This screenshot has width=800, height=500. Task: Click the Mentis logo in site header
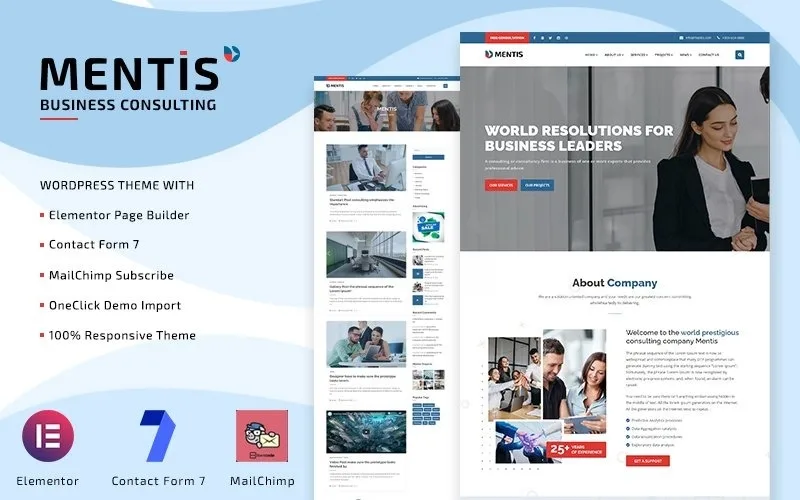pos(504,54)
